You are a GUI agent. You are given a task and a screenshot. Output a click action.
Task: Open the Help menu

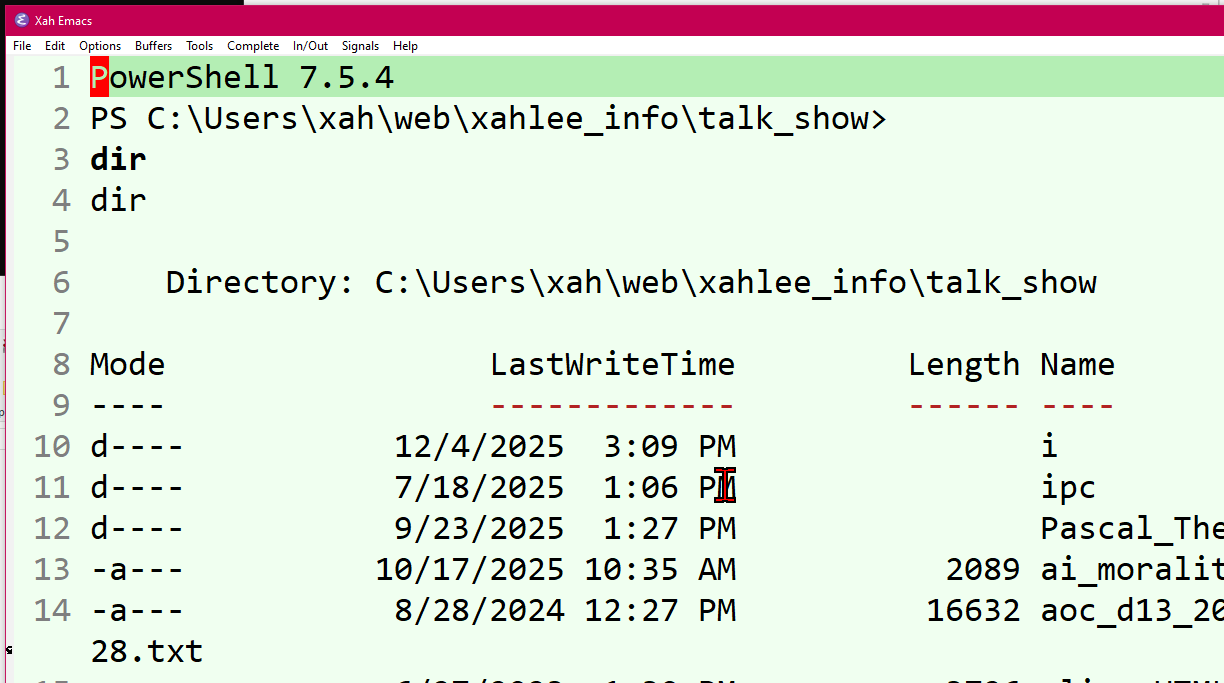[405, 46]
